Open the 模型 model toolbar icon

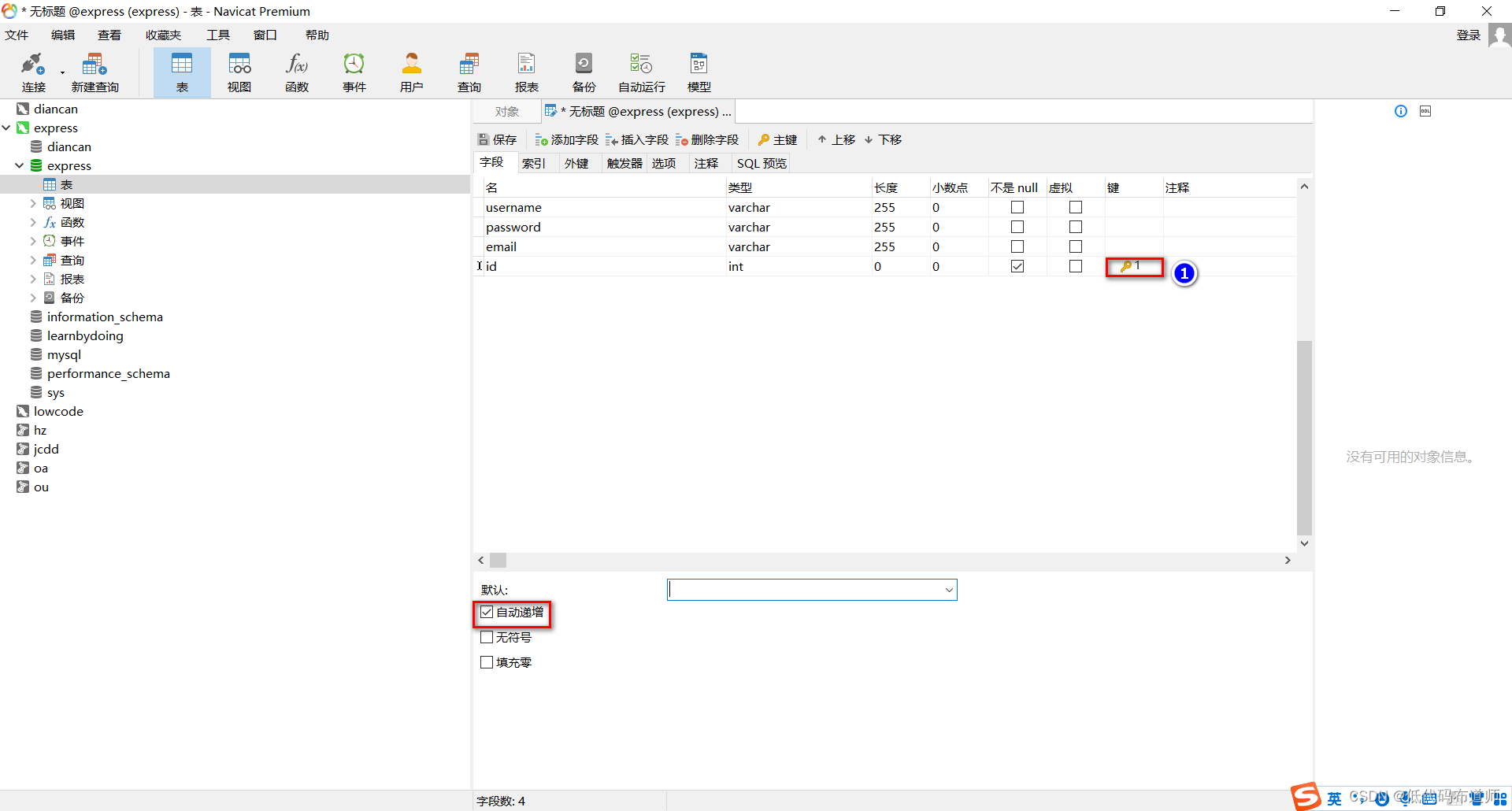(x=699, y=72)
